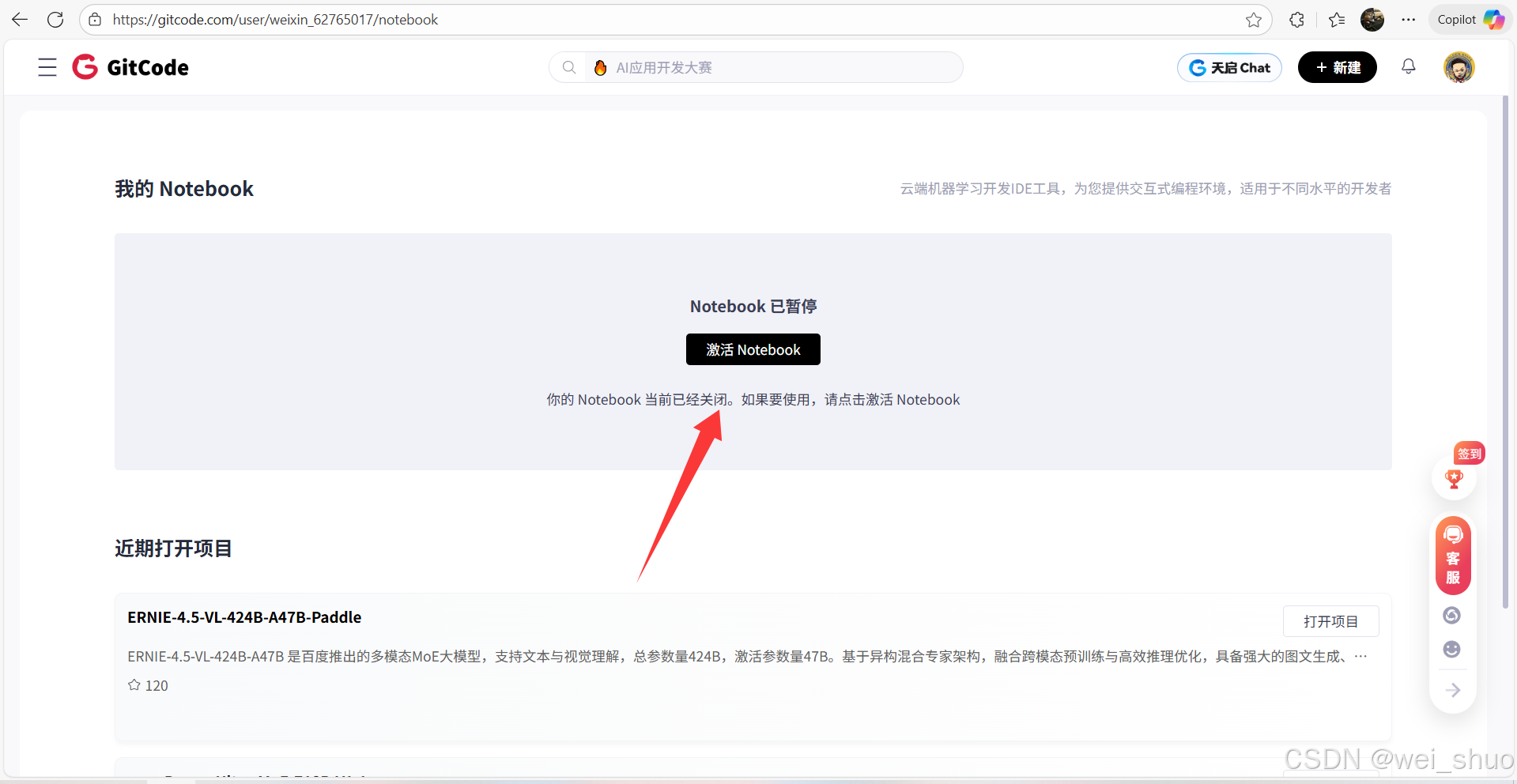The width and height of the screenshot is (1517, 784).
Task: Click the ERNIE project description text
Action: tap(747, 656)
